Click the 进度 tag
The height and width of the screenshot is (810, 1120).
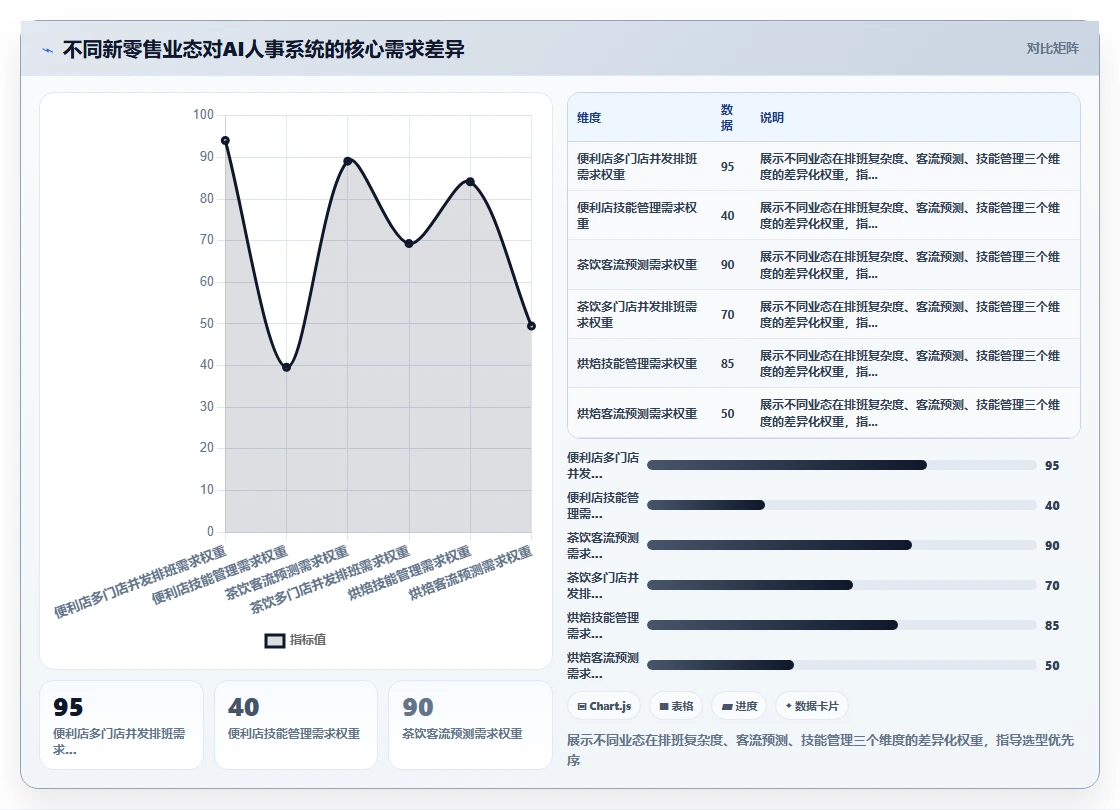(x=739, y=706)
